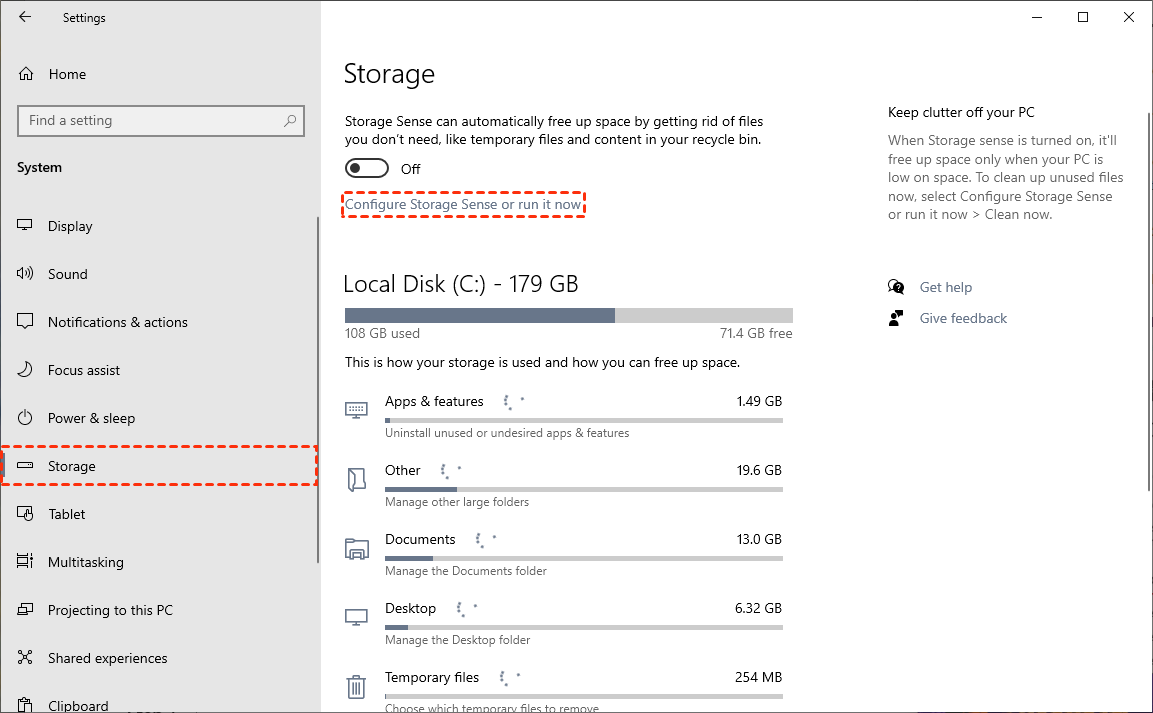Open Notifications & actions settings
The width and height of the screenshot is (1153, 713).
click(x=117, y=322)
